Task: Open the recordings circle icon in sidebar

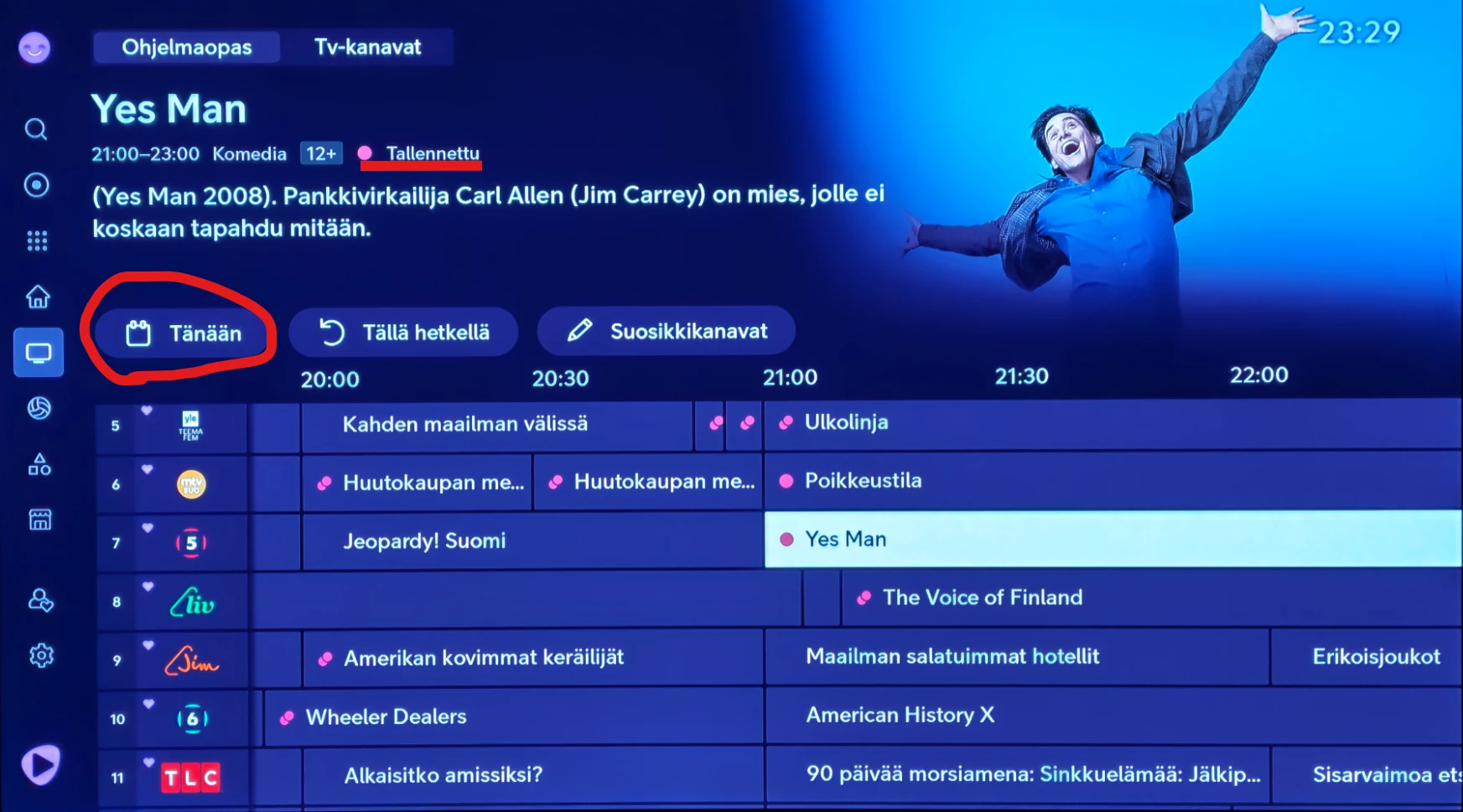Action: point(36,185)
